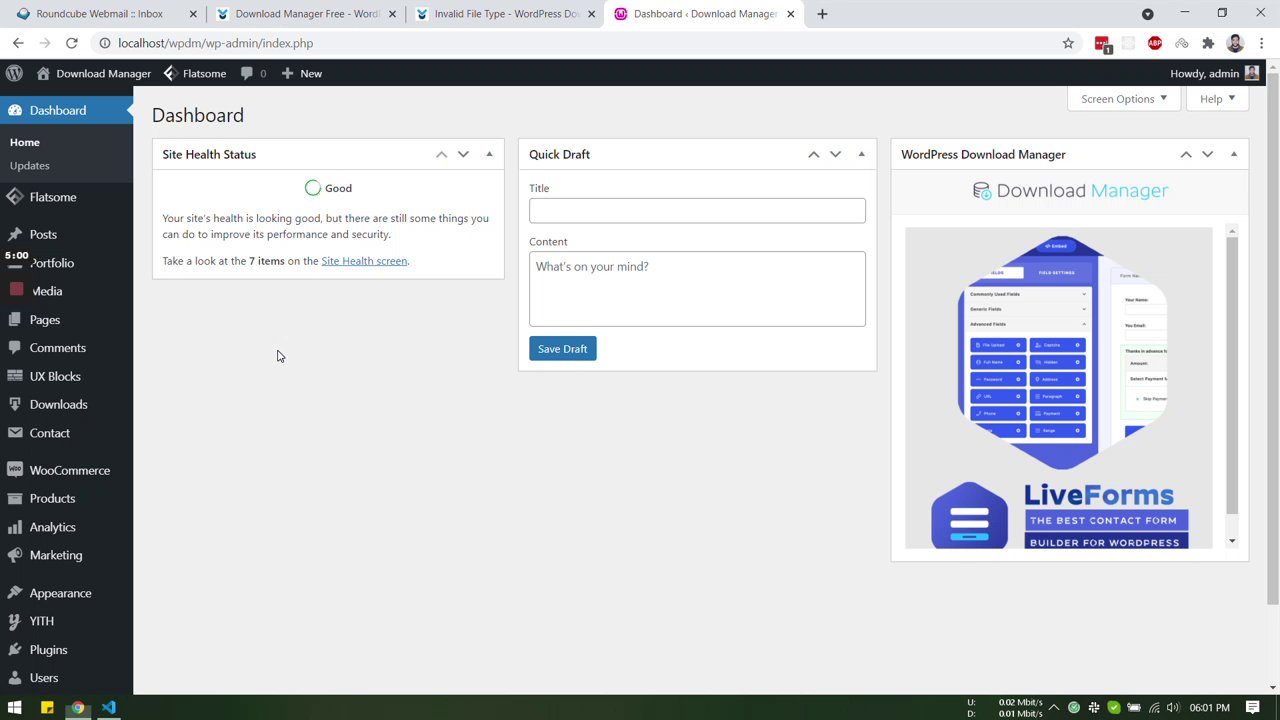Move Quick Draft widget down
Image resolution: width=1280 pixels, height=720 pixels.
[835, 154]
